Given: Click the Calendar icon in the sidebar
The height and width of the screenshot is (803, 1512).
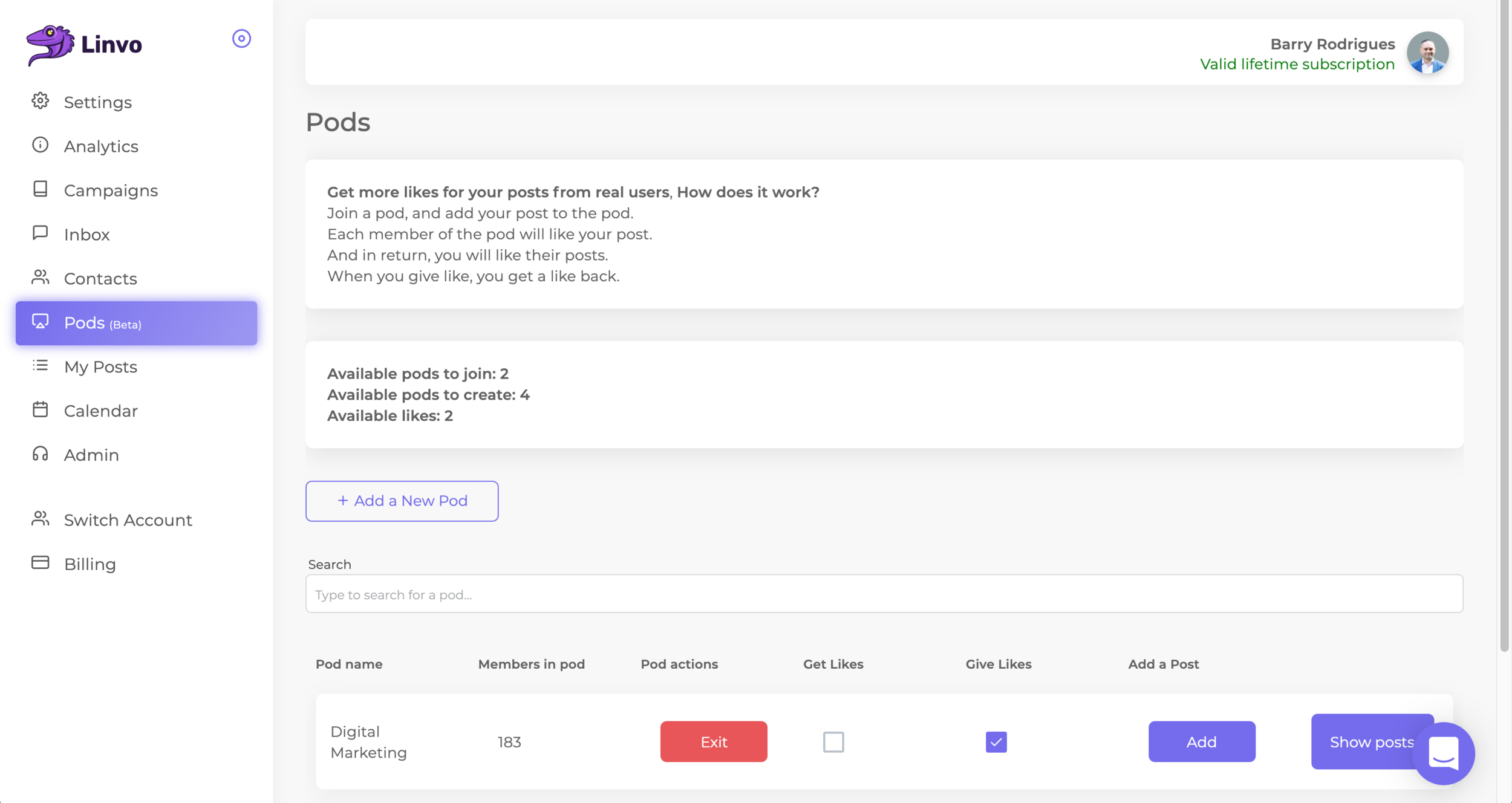Looking at the screenshot, I should point(40,410).
